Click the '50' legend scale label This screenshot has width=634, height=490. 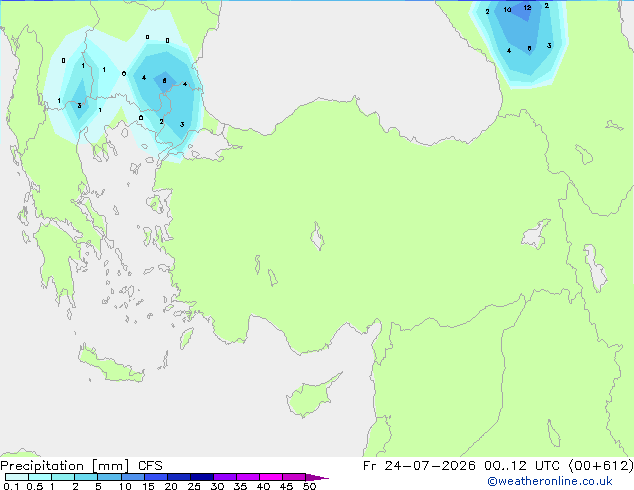tap(309, 486)
